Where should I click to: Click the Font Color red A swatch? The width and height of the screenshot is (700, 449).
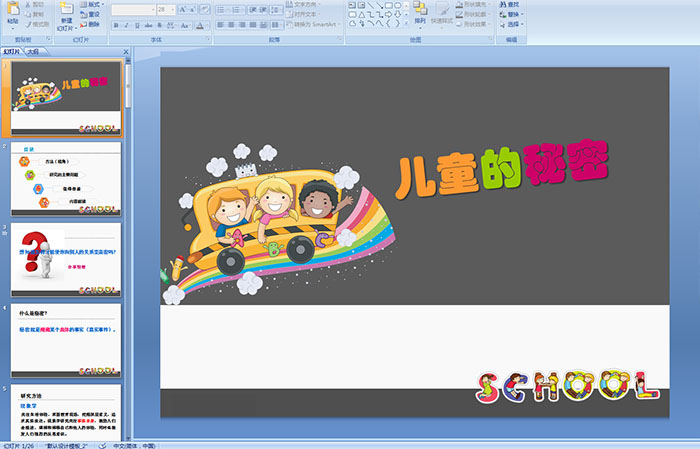200,25
